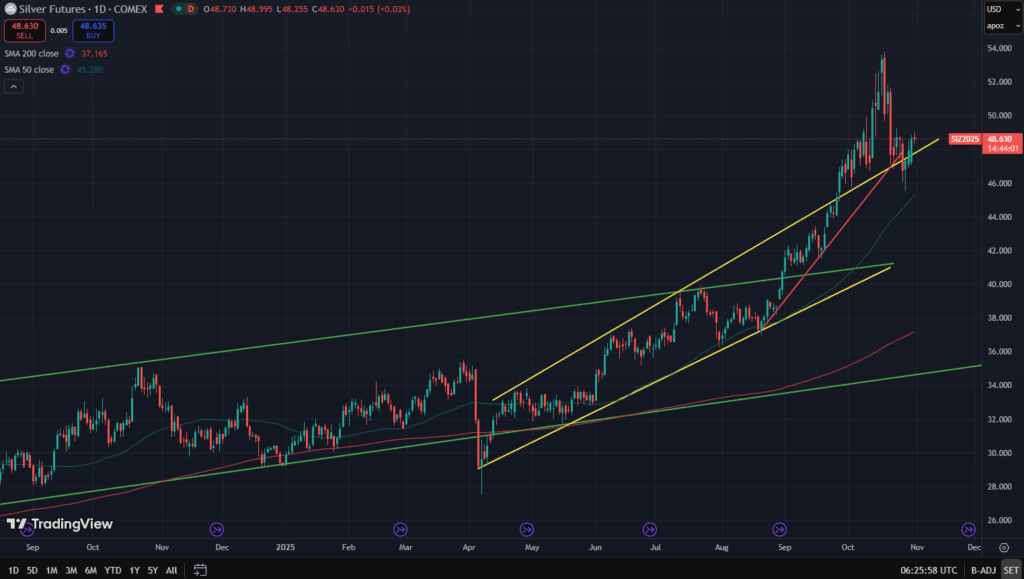Screen dimensions: 1024x579
Task: Click the Silver Futures symbol logo
Action: [9, 9]
